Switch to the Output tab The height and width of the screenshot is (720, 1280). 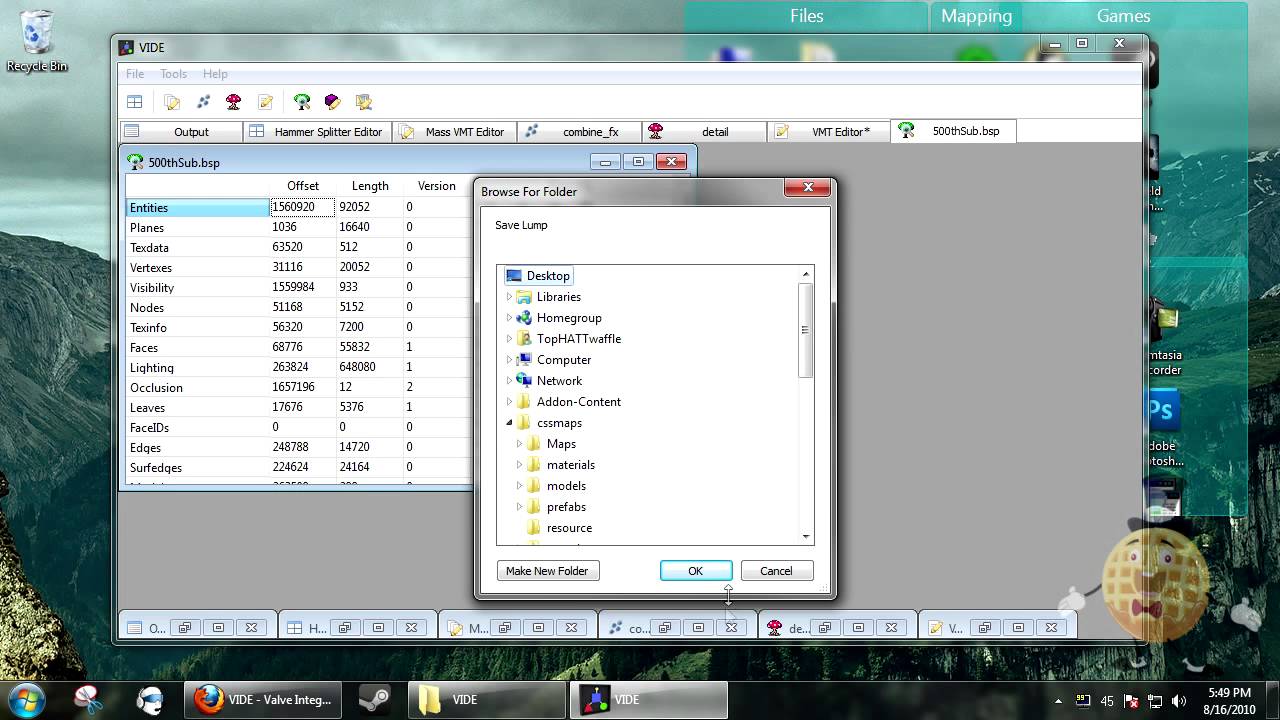coord(181,131)
